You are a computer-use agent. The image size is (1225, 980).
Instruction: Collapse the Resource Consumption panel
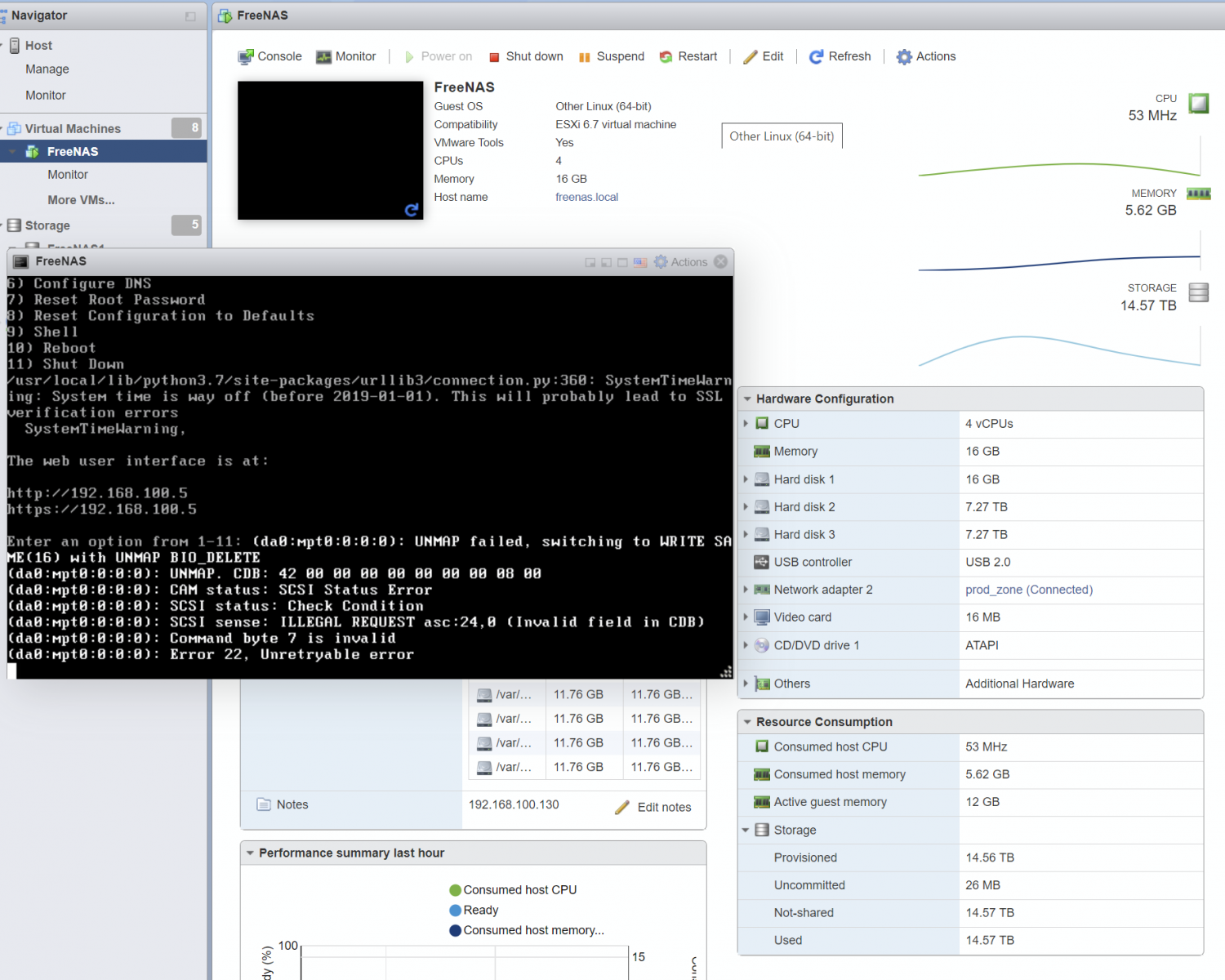pyautogui.click(x=747, y=723)
